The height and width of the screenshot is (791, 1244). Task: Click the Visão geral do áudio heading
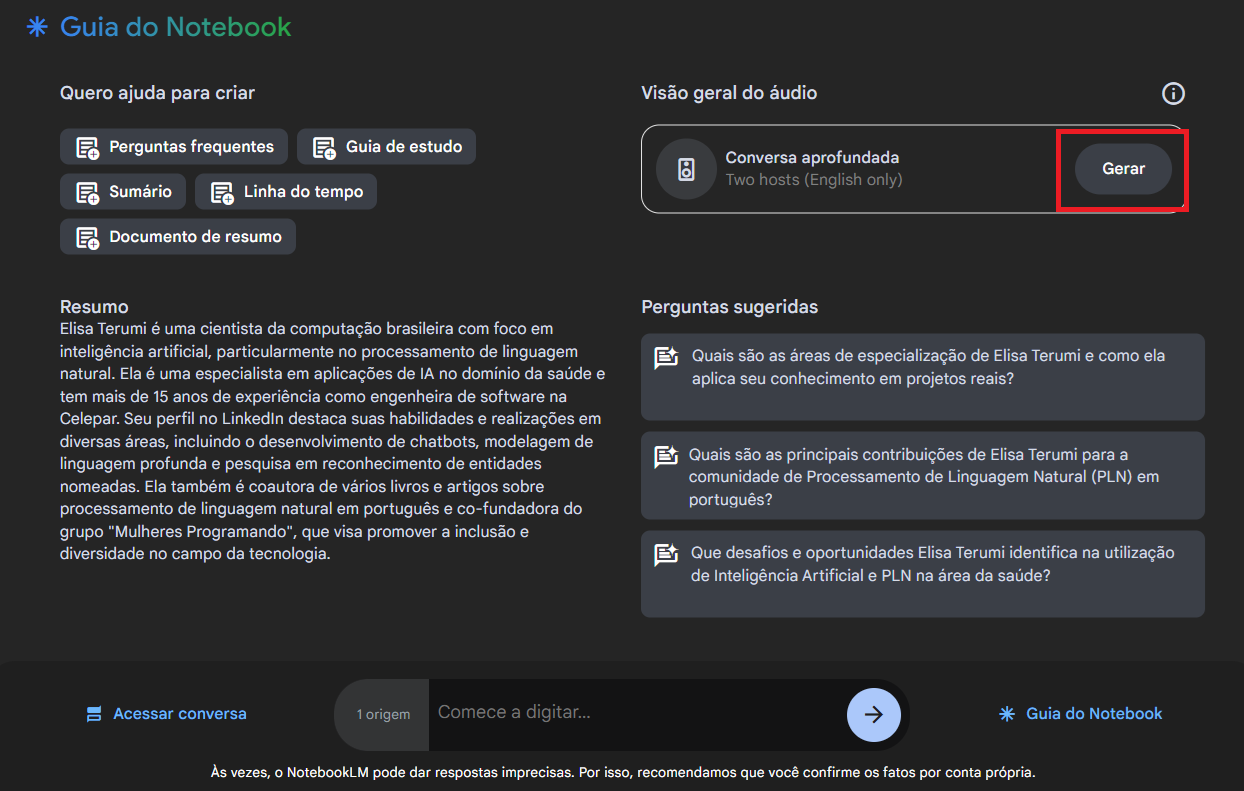(x=729, y=93)
